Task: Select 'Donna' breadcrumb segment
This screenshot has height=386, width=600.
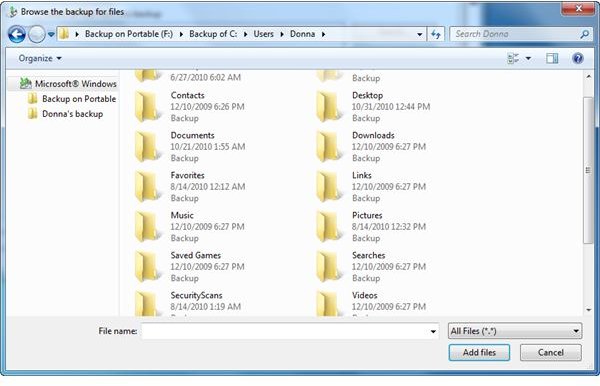Action: tap(302, 34)
